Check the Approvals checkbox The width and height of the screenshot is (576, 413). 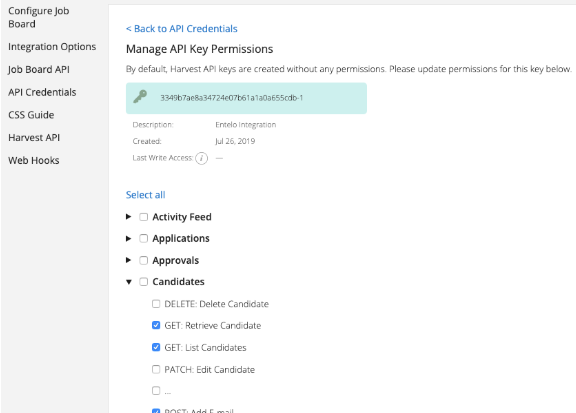click(x=144, y=261)
